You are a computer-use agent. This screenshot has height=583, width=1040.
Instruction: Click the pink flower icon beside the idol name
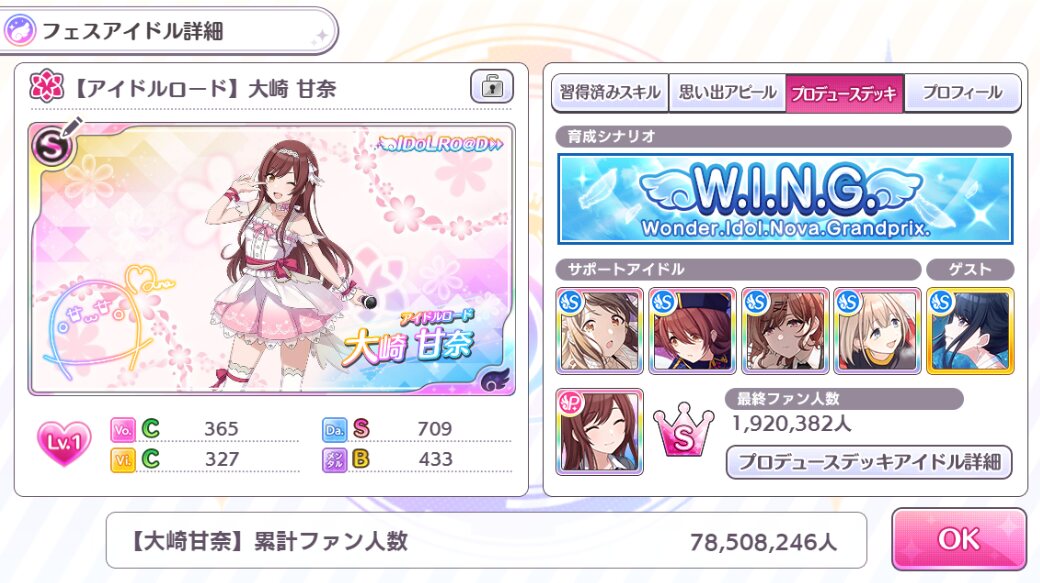[x=46, y=88]
